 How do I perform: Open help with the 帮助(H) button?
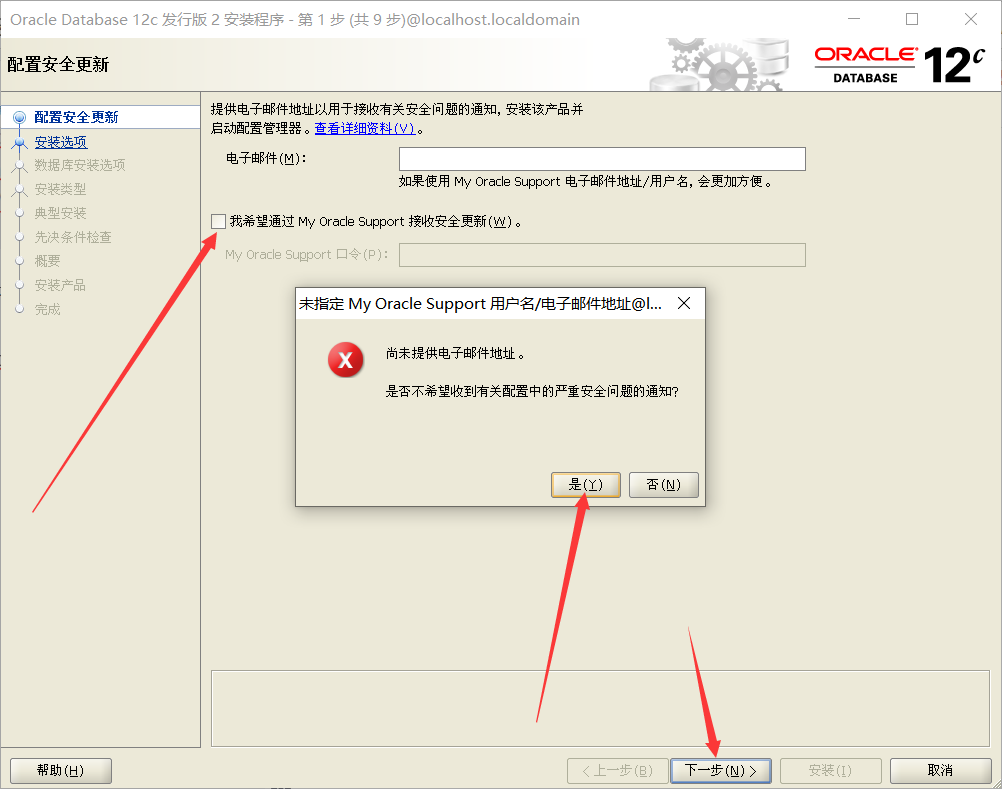point(61,770)
